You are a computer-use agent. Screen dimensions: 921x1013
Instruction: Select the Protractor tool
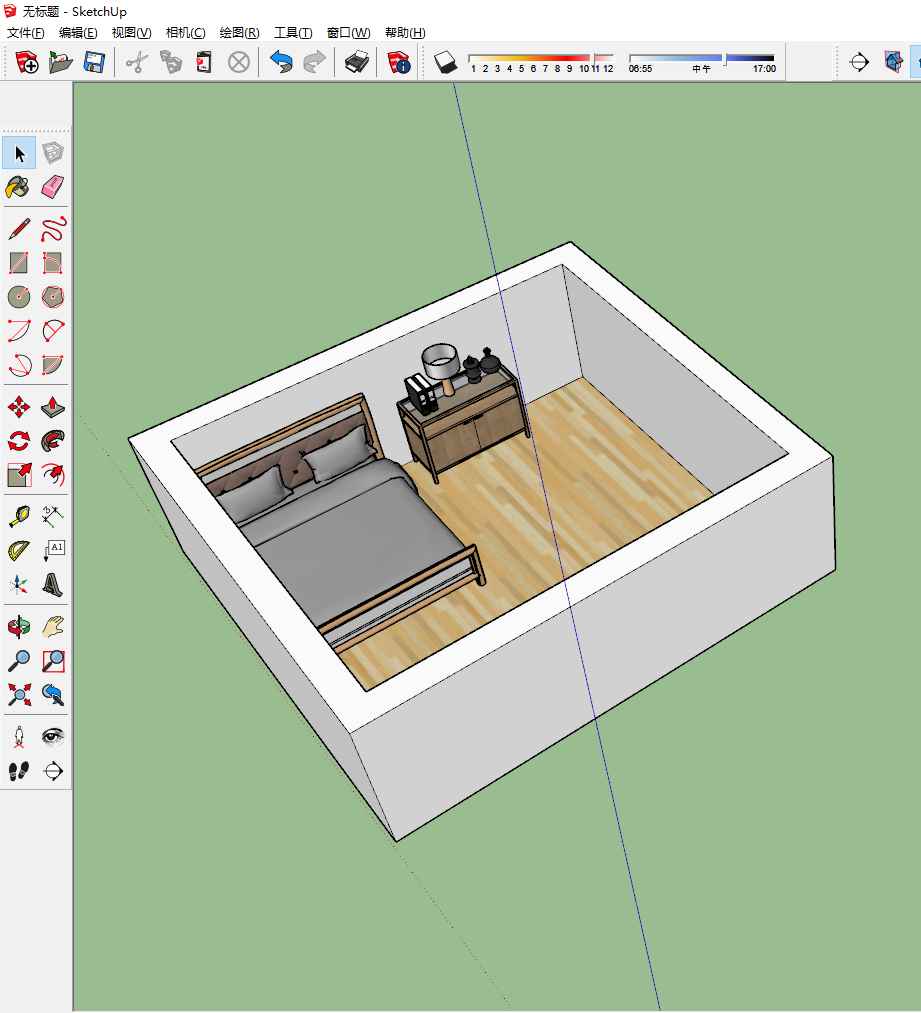click(x=19, y=551)
